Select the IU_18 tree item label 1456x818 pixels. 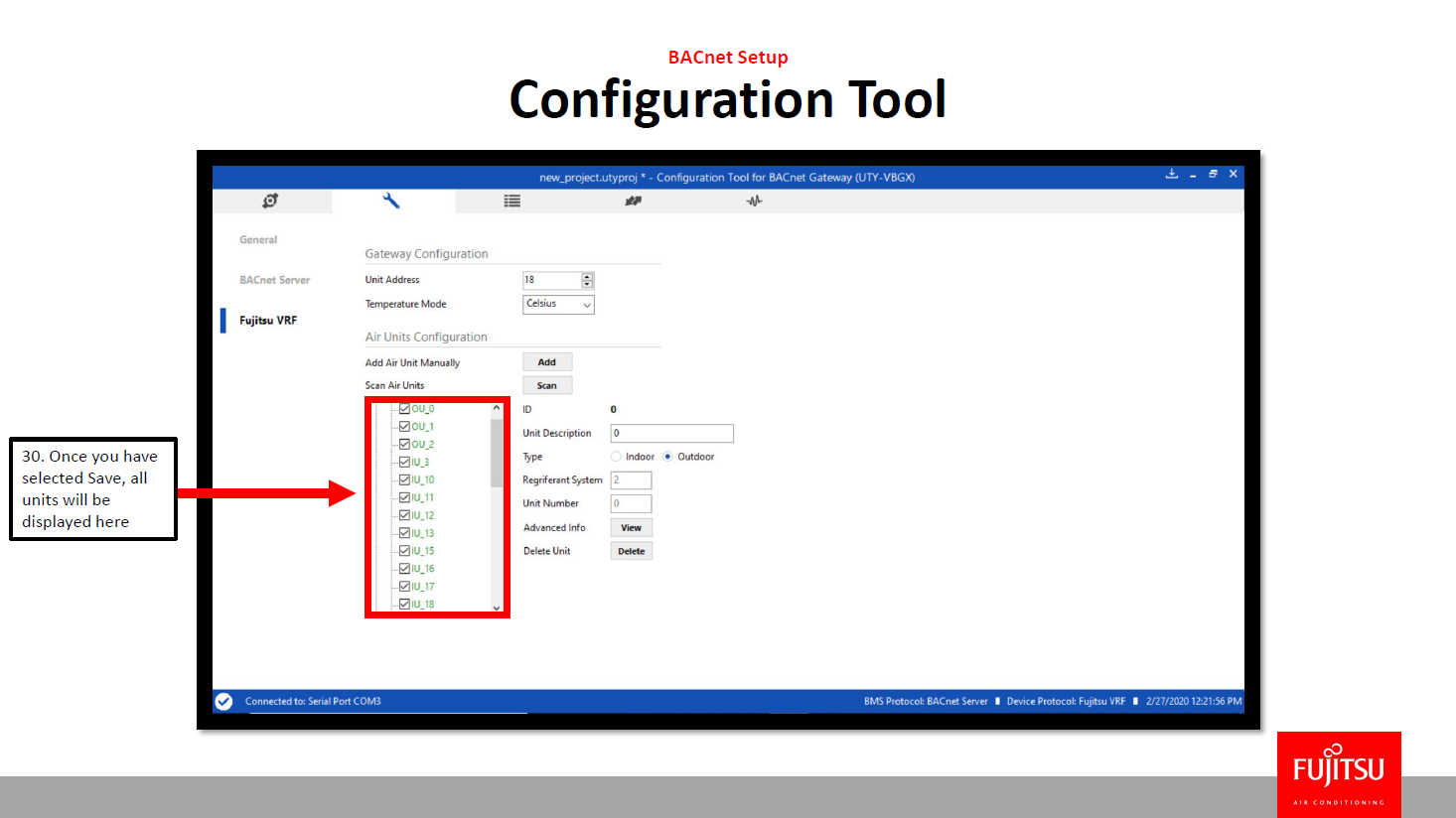coord(423,605)
